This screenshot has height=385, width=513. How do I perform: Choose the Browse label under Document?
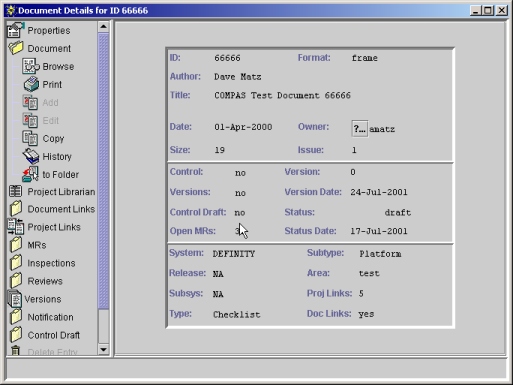58,67
